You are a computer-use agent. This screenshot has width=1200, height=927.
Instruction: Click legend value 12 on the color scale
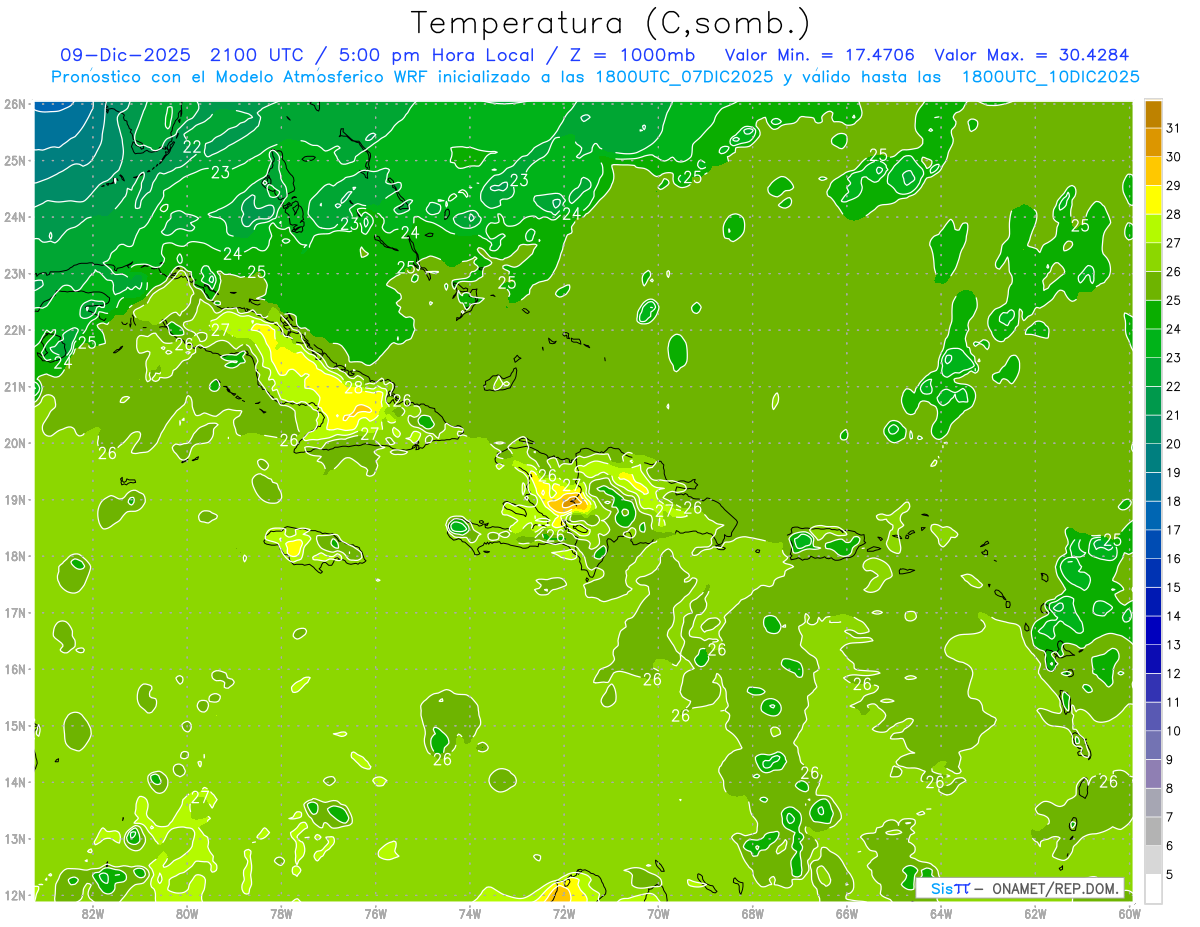click(1174, 673)
